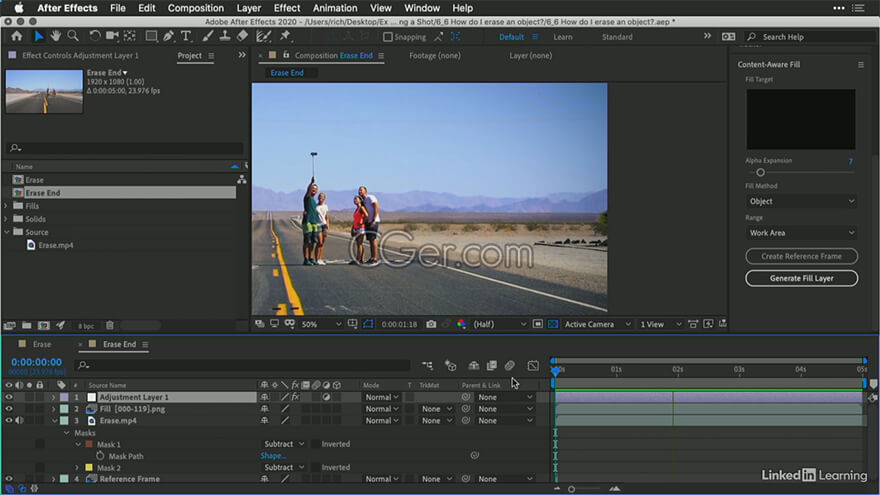This screenshot has width=880, height=495.
Task: Select the Eraser tool
Action: [242, 36]
